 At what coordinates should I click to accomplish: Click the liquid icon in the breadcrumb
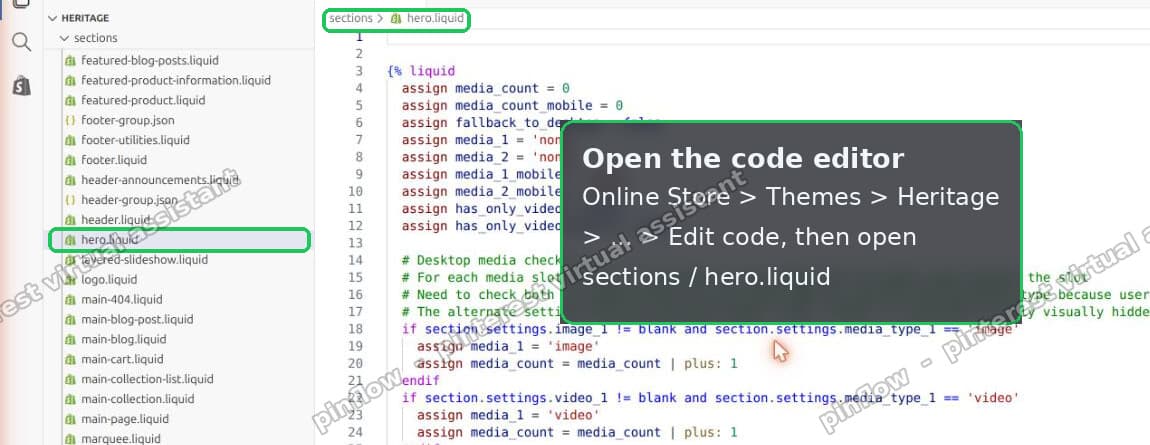(396, 18)
